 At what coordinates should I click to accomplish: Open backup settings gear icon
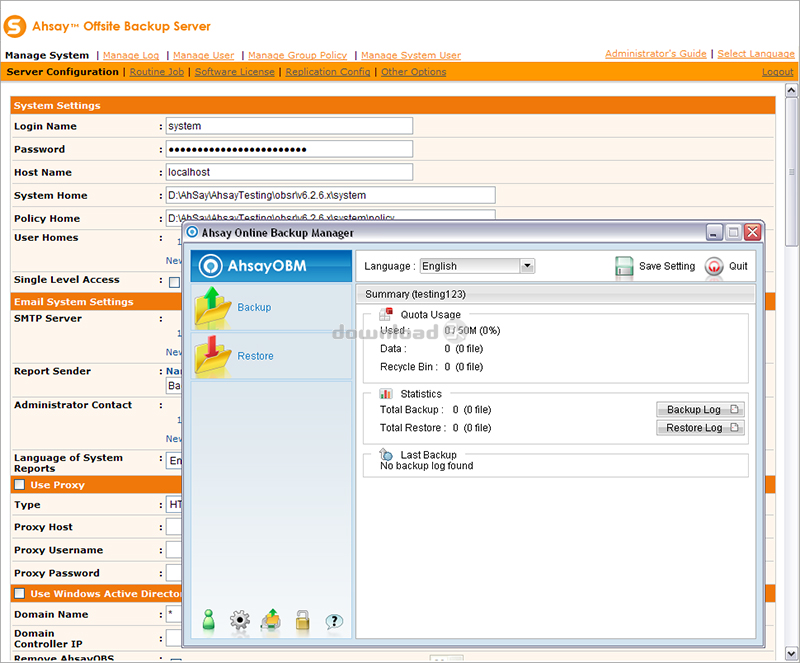click(239, 620)
